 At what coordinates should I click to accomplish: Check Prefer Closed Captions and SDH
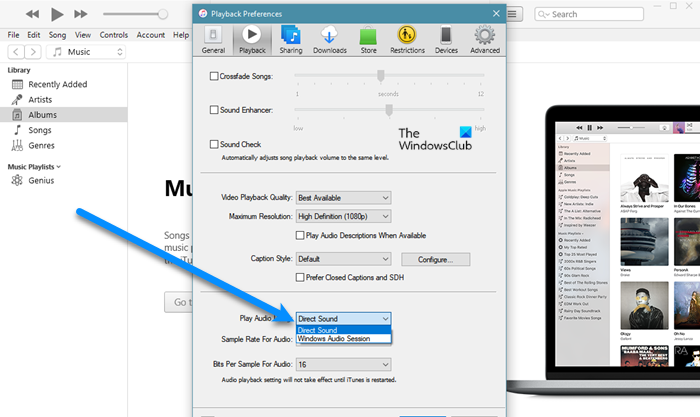300,277
